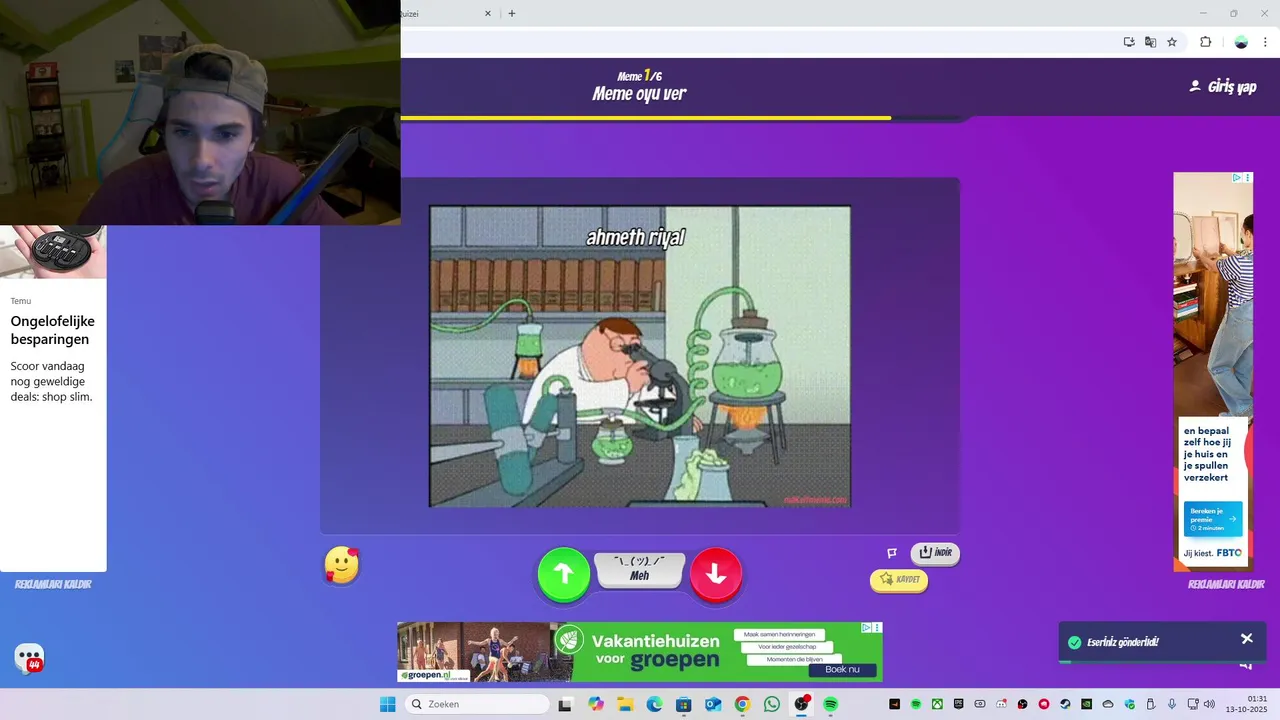Click NVIDIA icon in system tray
This screenshot has width=1280, height=720.
point(1087,704)
